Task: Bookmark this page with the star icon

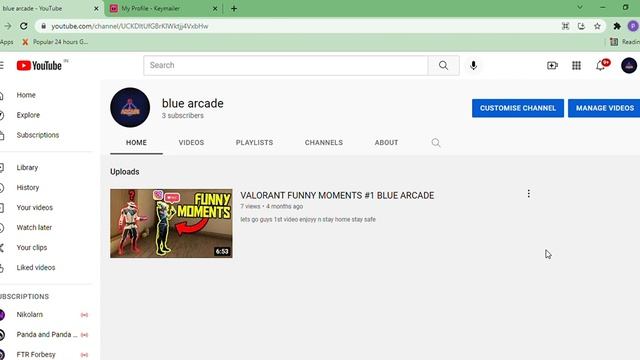Action: [x=597, y=26]
